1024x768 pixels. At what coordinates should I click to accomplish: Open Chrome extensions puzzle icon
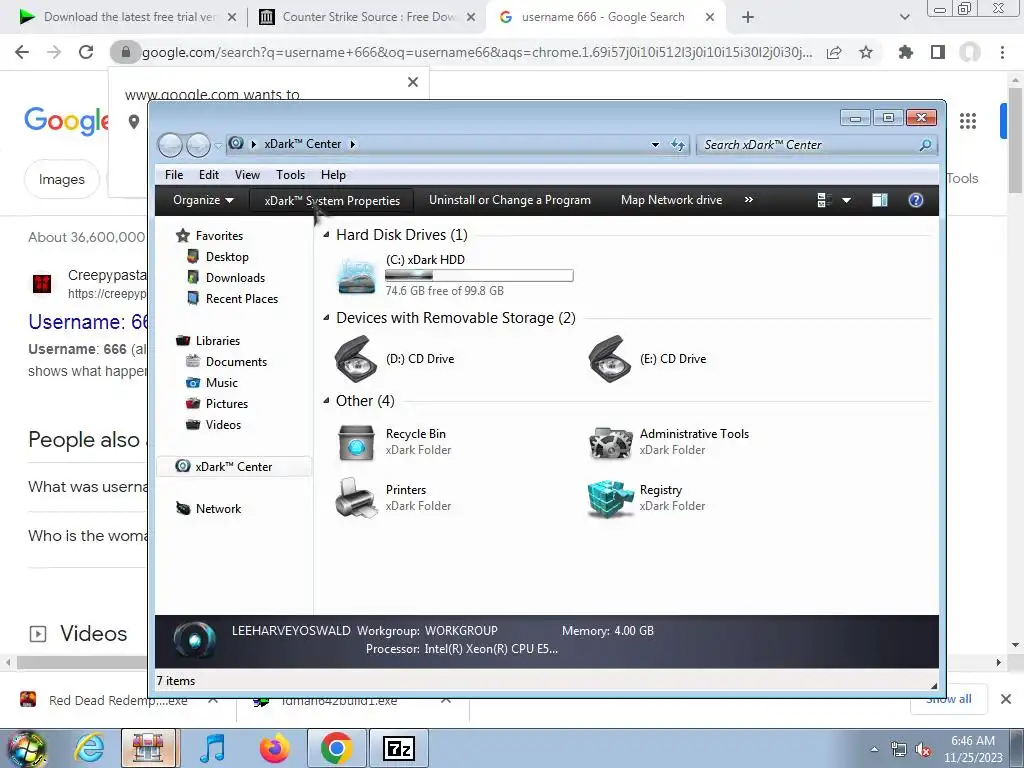pos(905,52)
